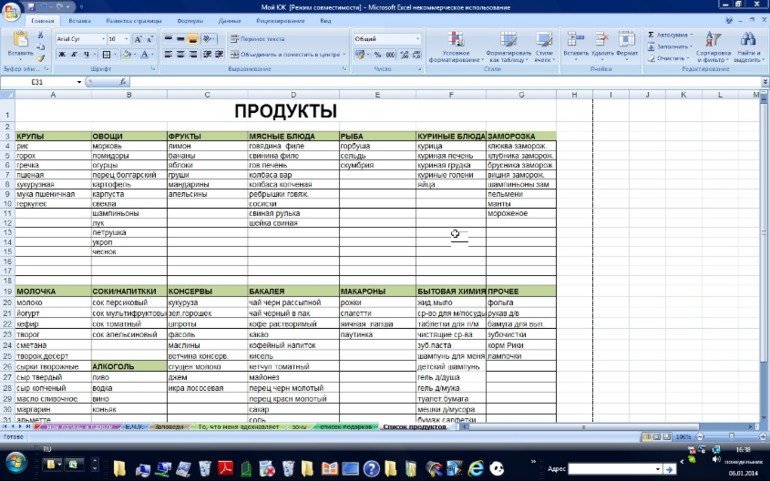The height and width of the screenshot is (481, 770).
Task: Apply the thousands separator (000) format
Action: [x=390, y=55]
